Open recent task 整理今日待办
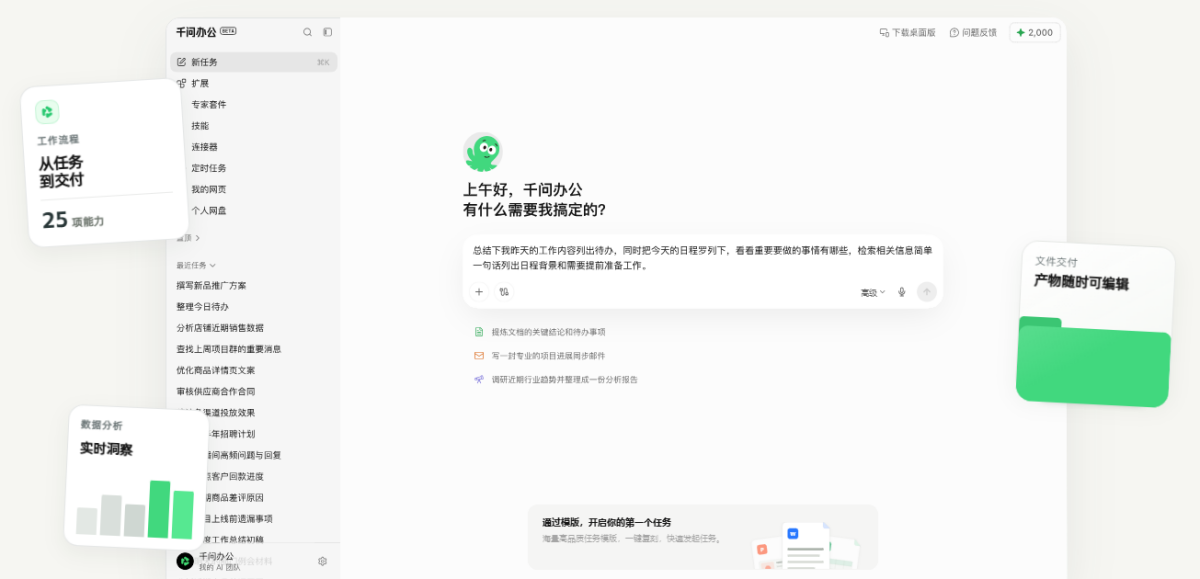The width and height of the screenshot is (1200, 579). click(x=202, y=307)
